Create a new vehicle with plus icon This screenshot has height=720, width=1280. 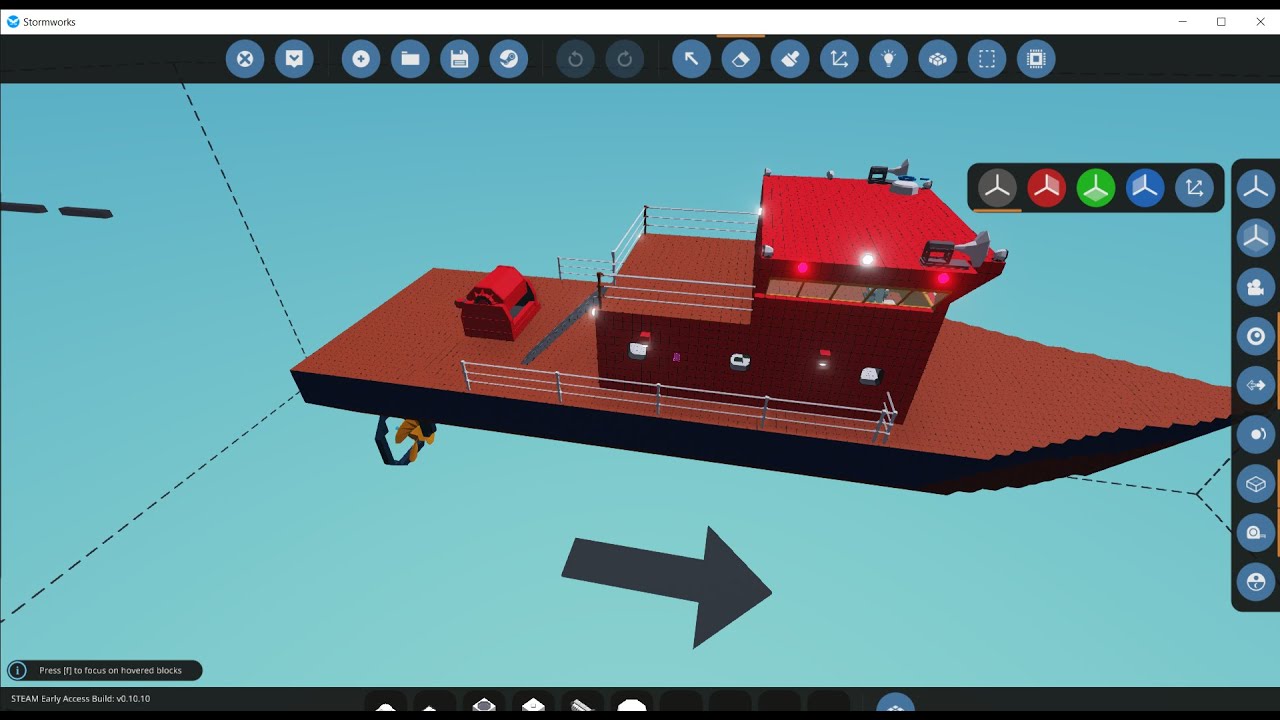[x=361, y=59]
